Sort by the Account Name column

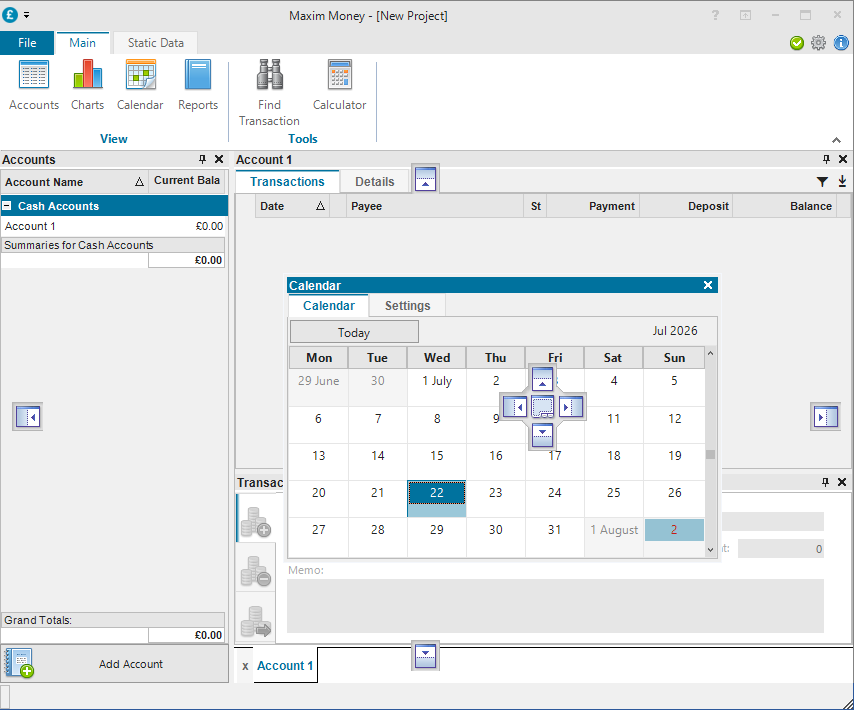pyautogui.click(x=75, y=182)
